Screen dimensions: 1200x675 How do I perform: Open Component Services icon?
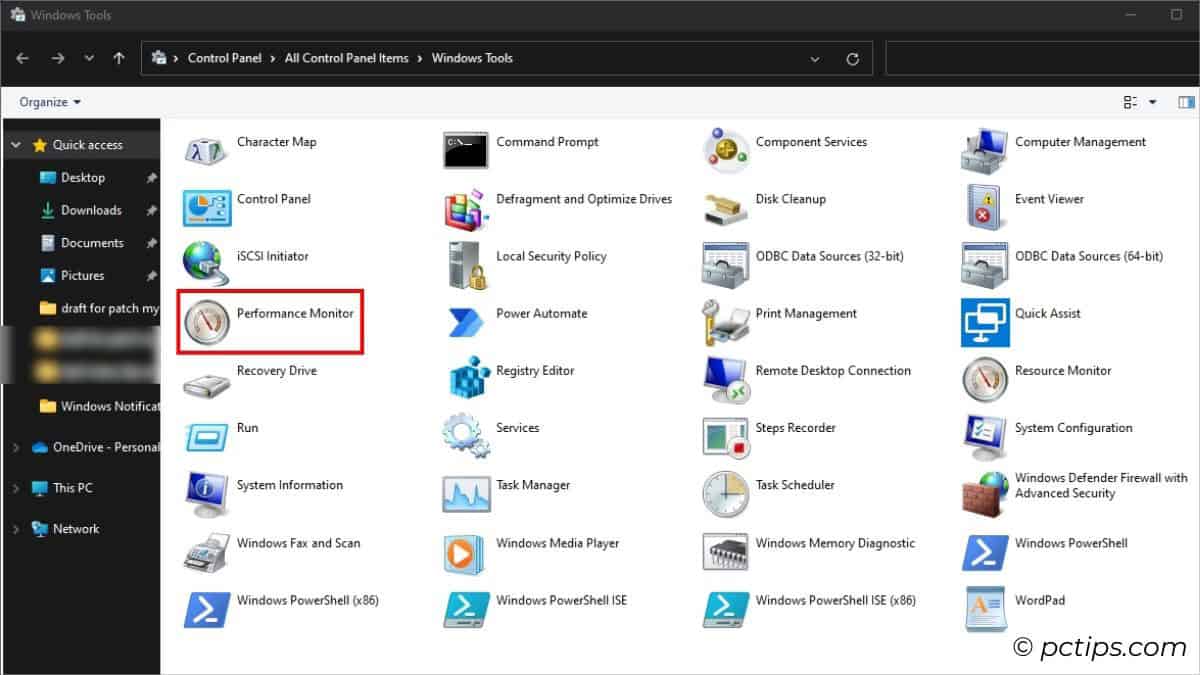[726, 150]
